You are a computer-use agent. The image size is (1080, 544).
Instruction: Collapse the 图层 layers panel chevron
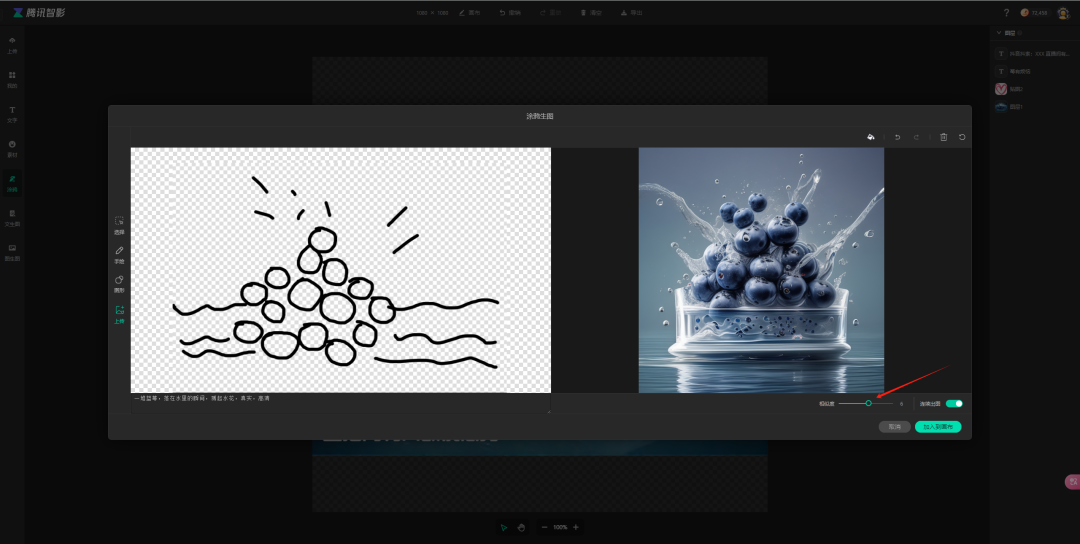998,33
